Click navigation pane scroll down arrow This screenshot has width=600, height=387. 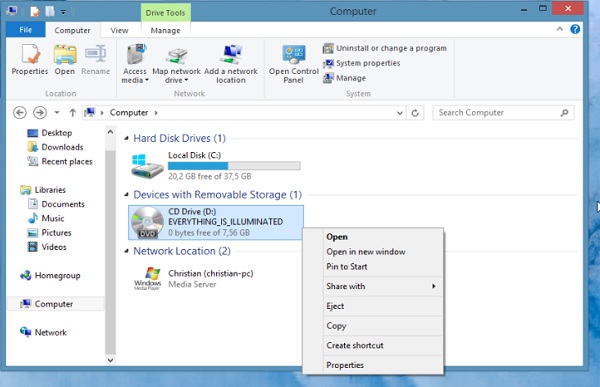(110, 360)
